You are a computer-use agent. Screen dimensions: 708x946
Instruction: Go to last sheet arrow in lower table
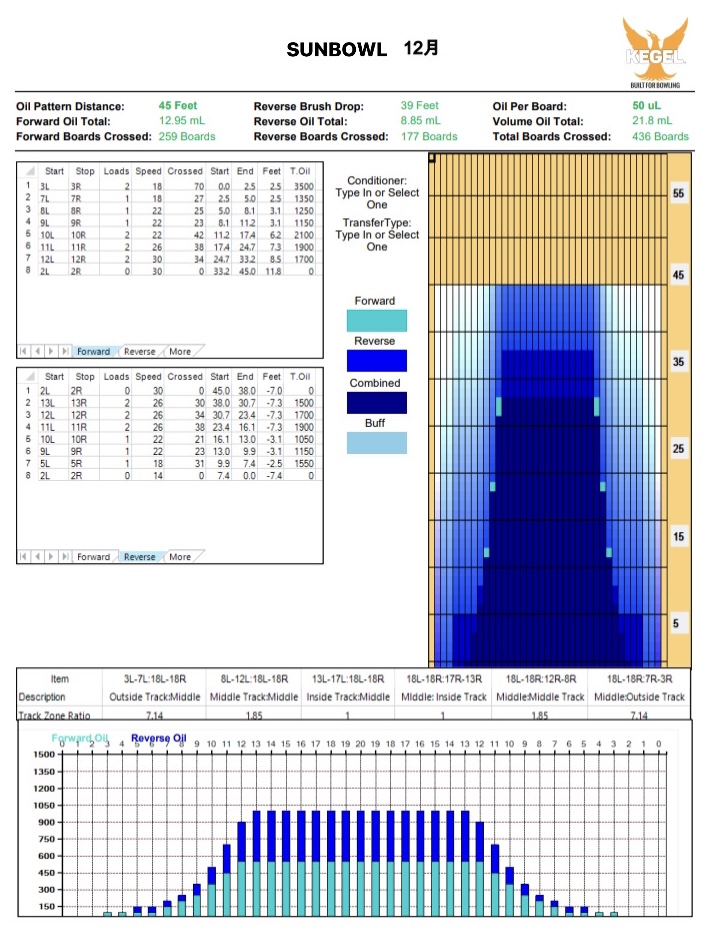pos(65,556)
